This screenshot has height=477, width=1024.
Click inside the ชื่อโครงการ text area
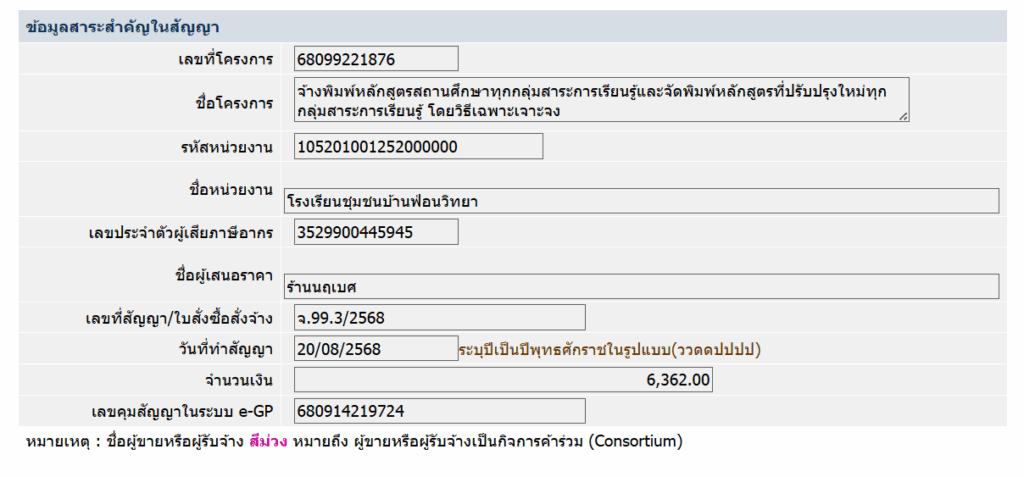[601, 99]
